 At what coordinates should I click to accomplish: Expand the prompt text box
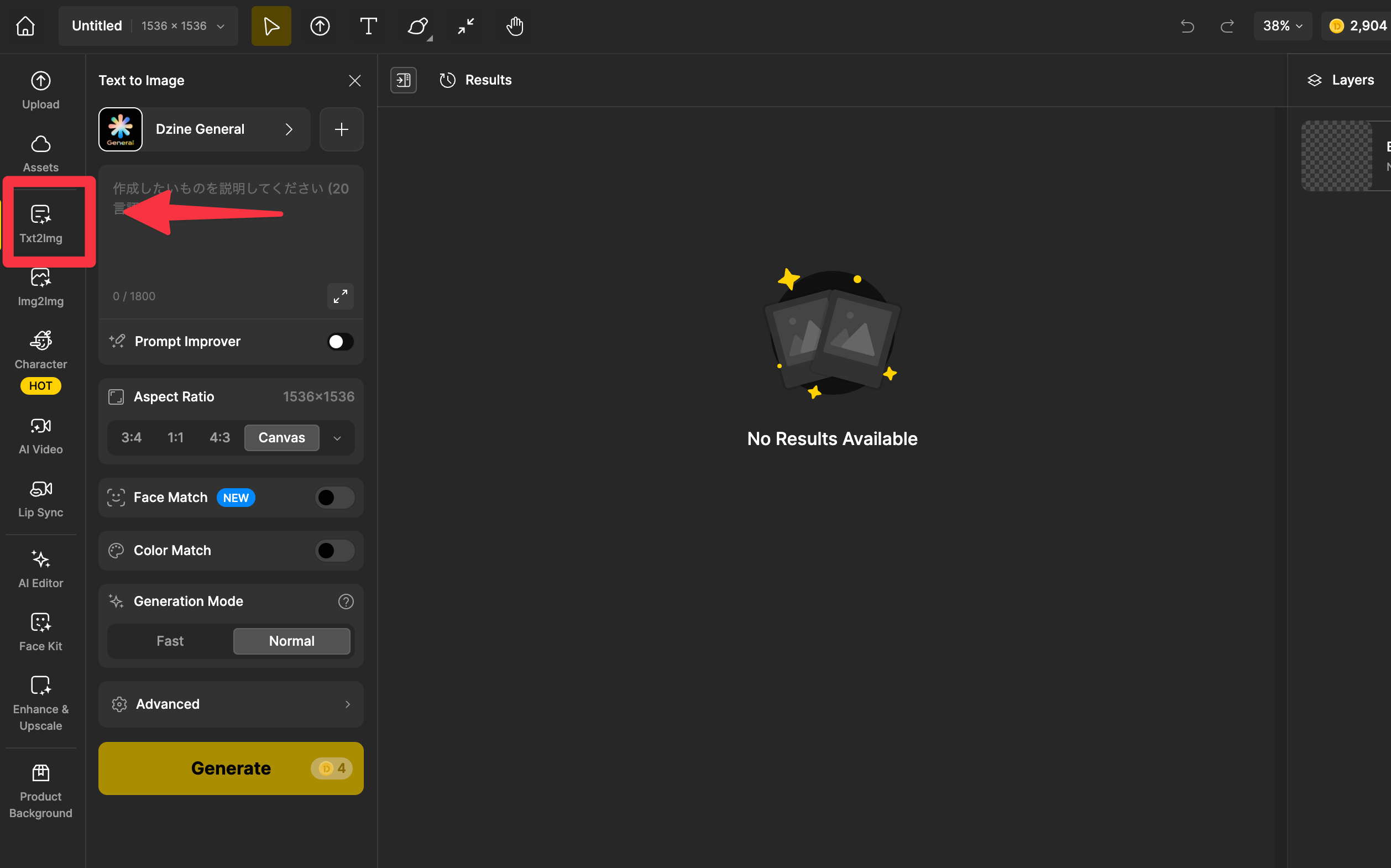click(341, 296)
